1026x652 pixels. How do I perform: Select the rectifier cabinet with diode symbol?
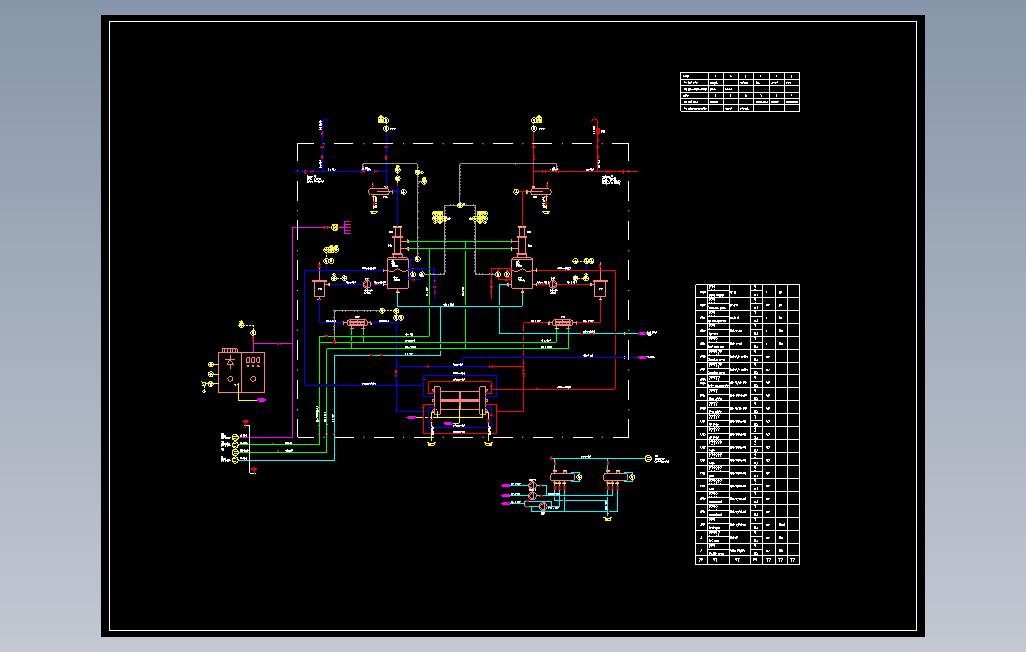click(x=229, y=371)
